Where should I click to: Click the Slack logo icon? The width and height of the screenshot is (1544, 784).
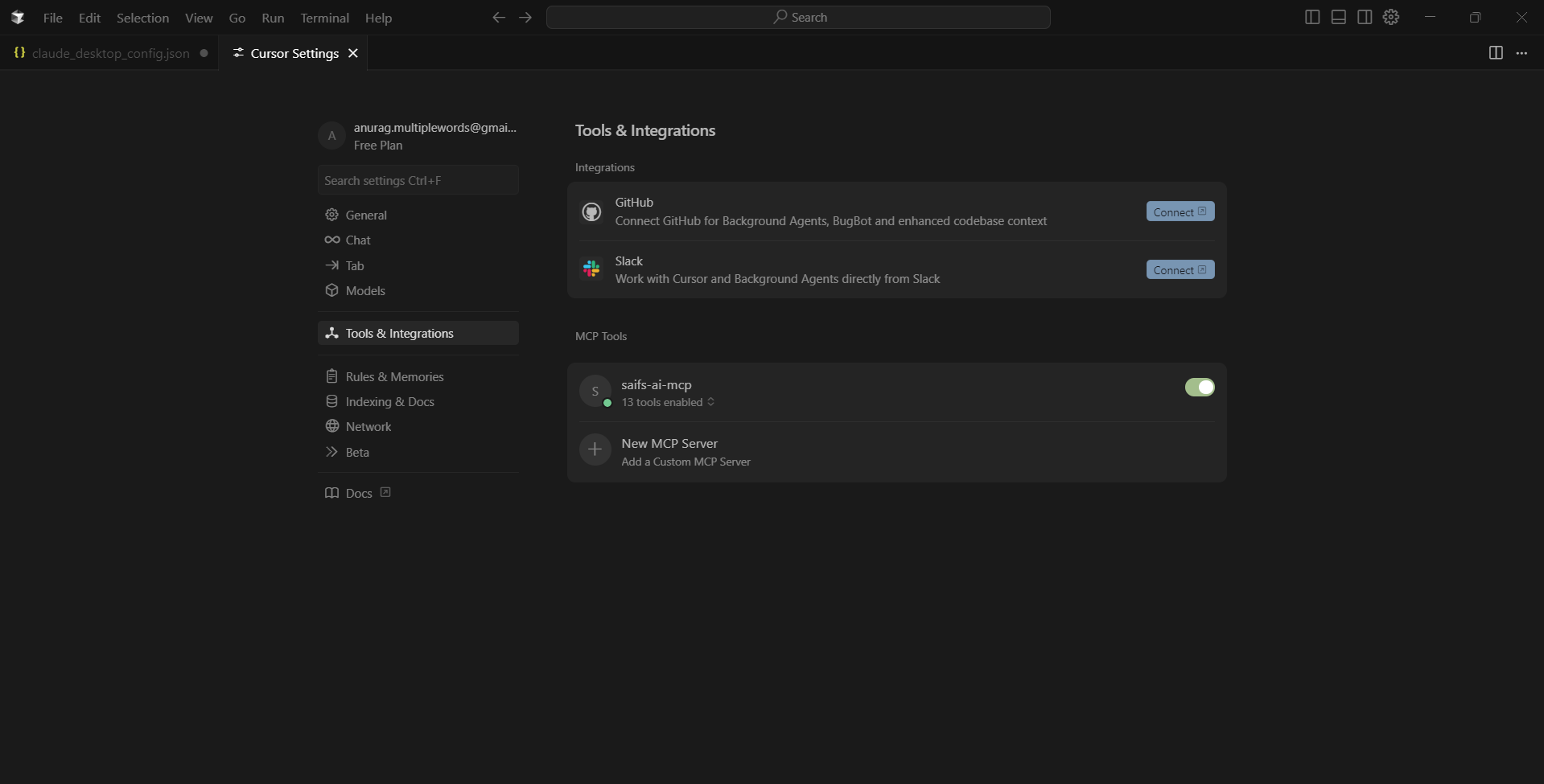(x=591, y=269)
